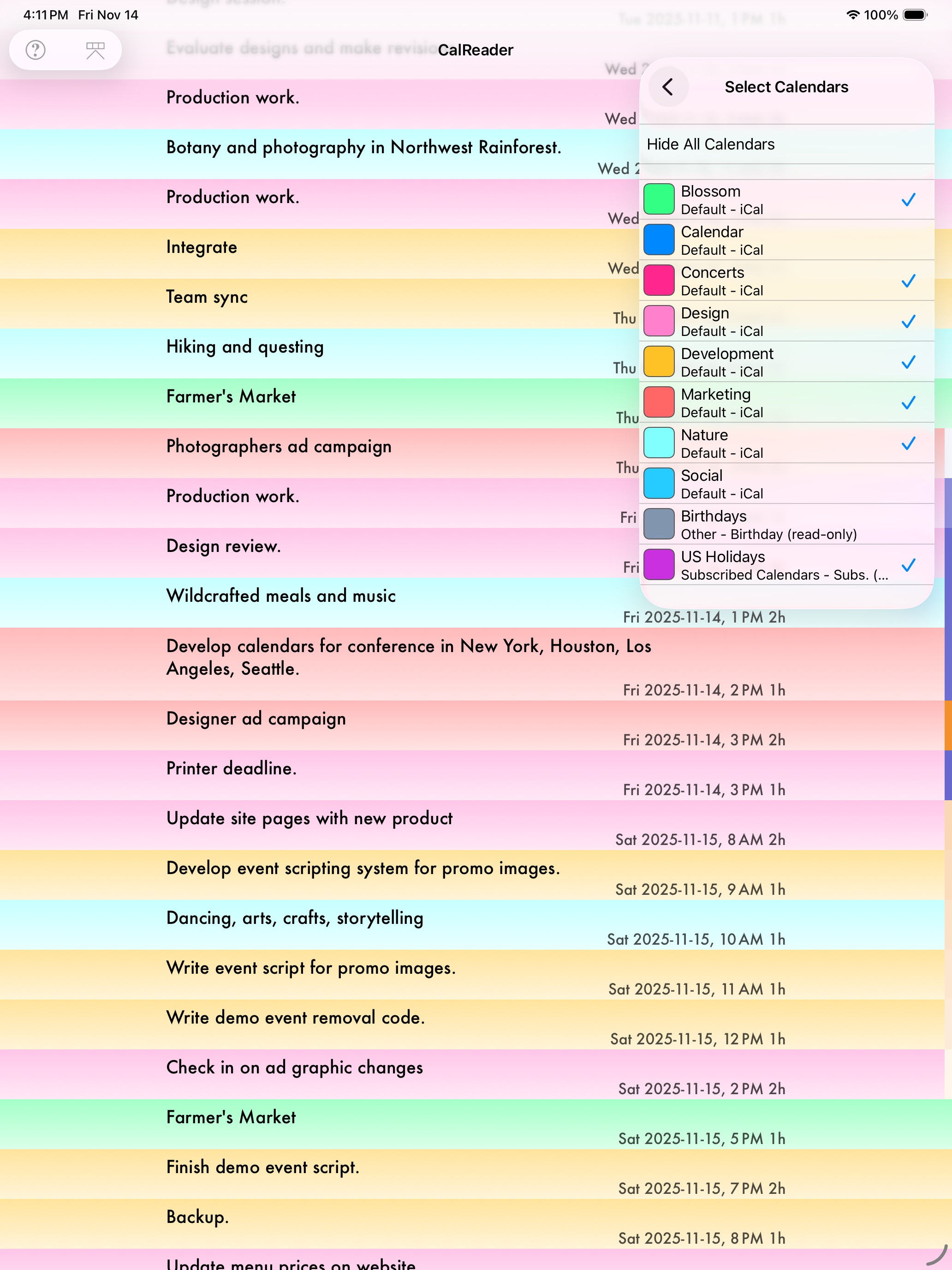The height and width of the screenshot is (1270, 952).
Task: Go back from Select Calendars panel
Action: tap(668, 87)
